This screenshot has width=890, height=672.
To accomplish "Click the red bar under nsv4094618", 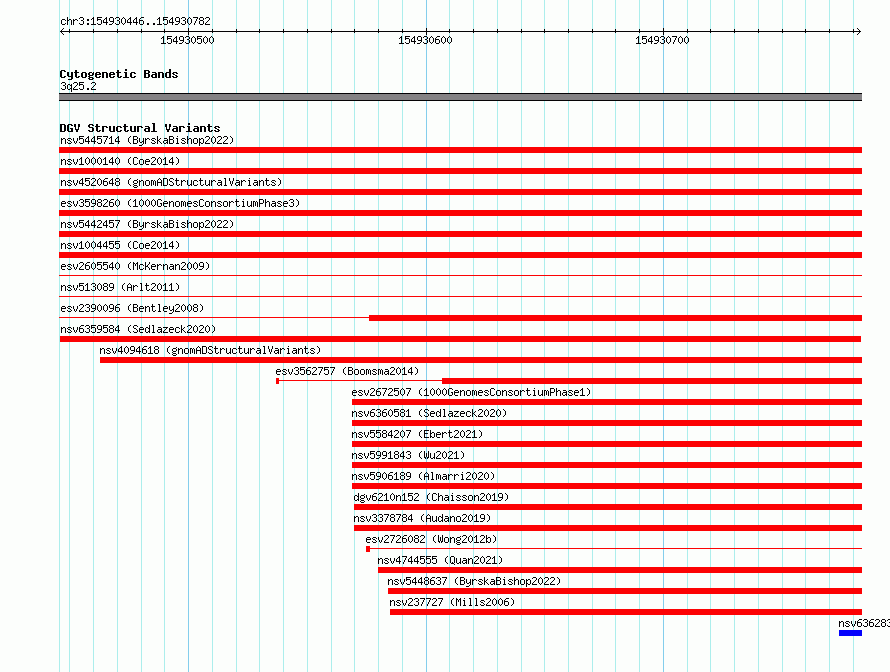I will click(x=481, y=360).
